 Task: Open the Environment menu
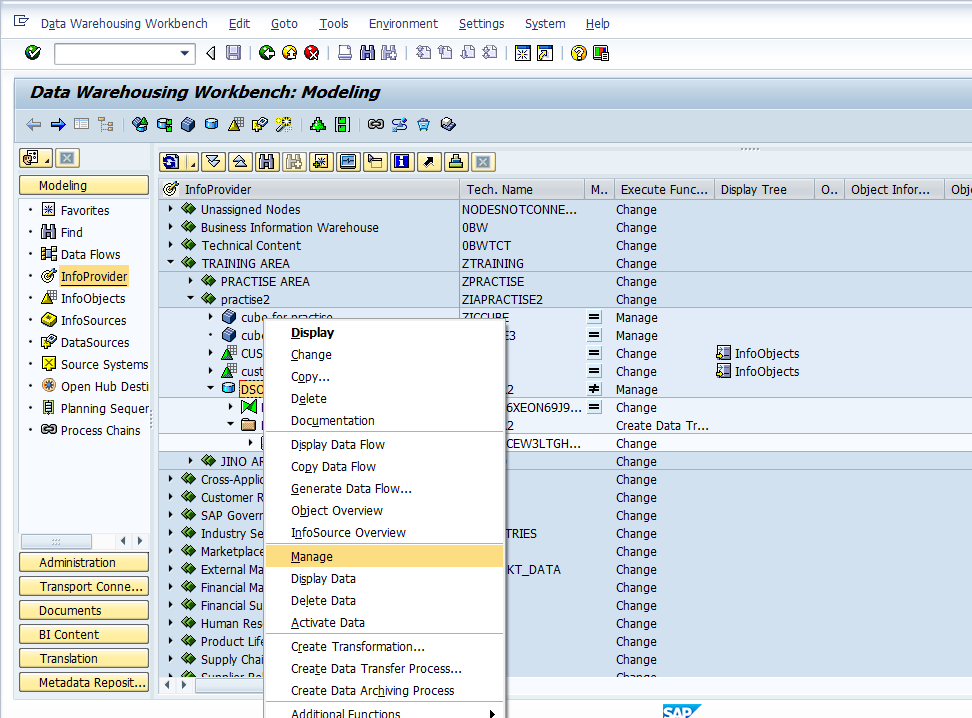tap(402, 23)
